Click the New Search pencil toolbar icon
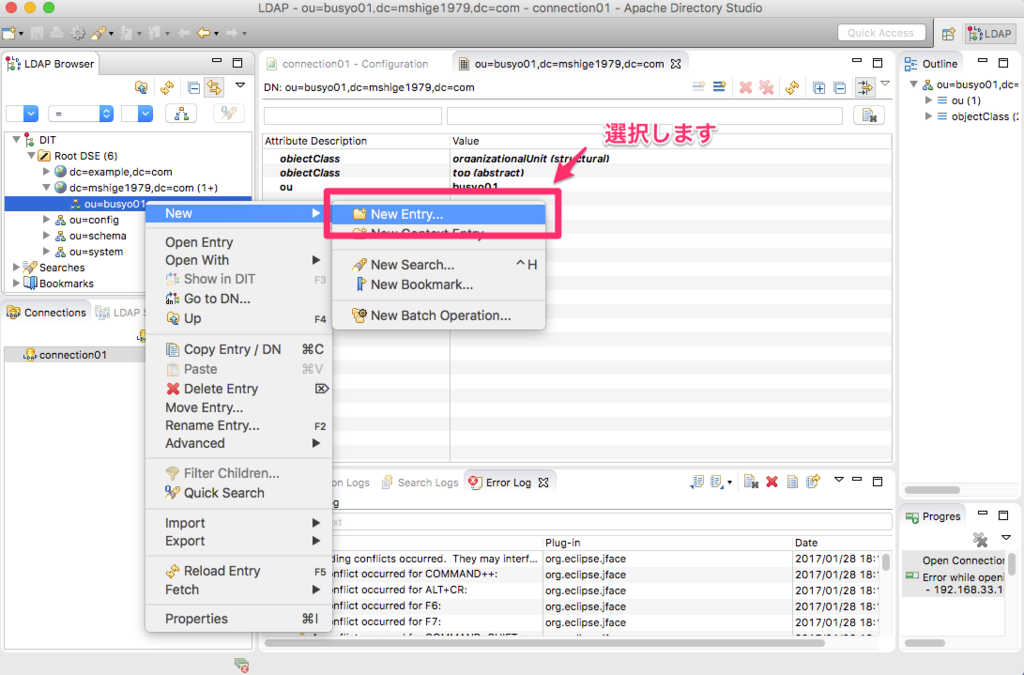Viewport: 1024px width, 675px height. 98,33
